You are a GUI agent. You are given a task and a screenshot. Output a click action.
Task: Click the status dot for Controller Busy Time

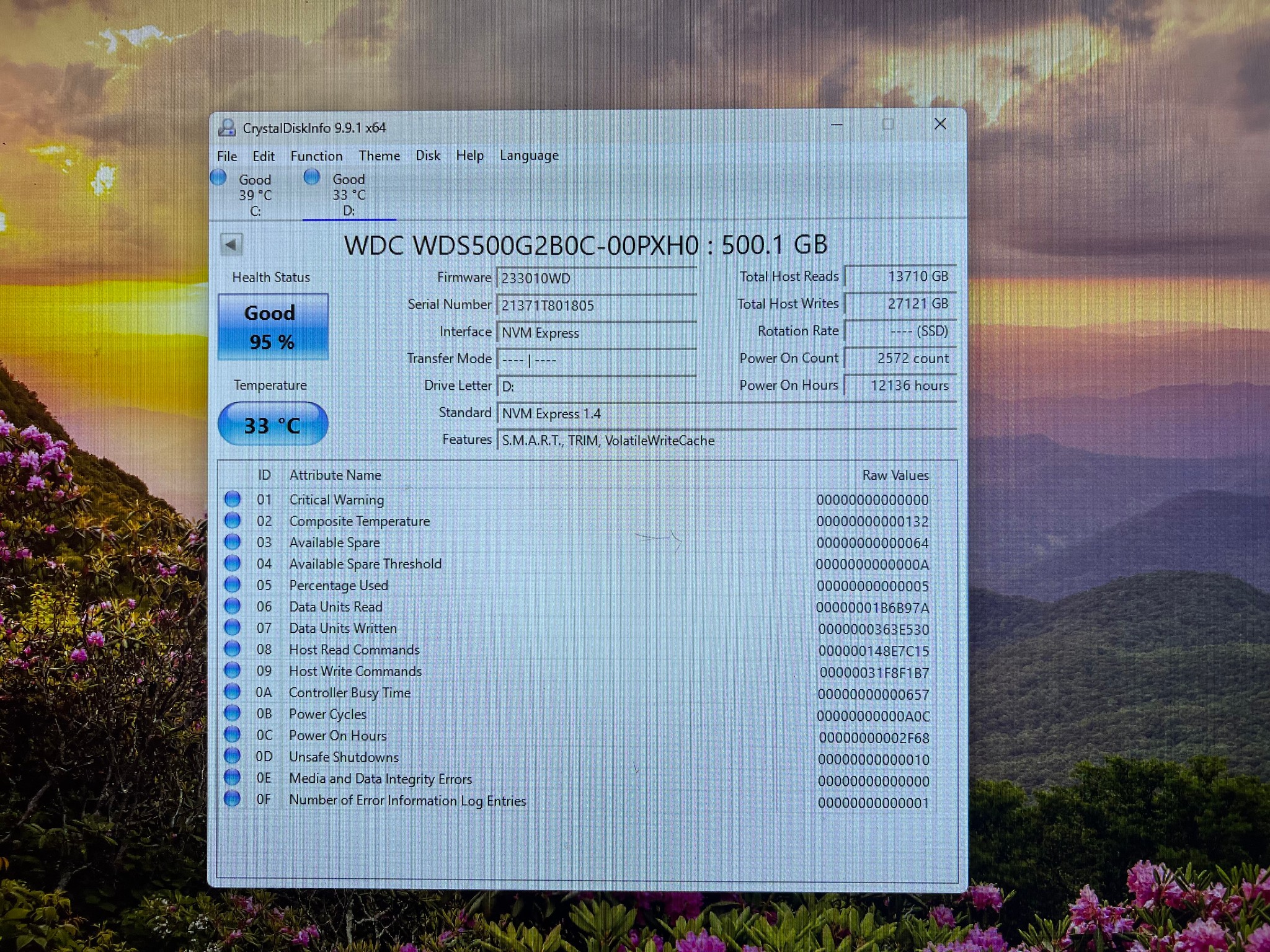click(233, 692)
